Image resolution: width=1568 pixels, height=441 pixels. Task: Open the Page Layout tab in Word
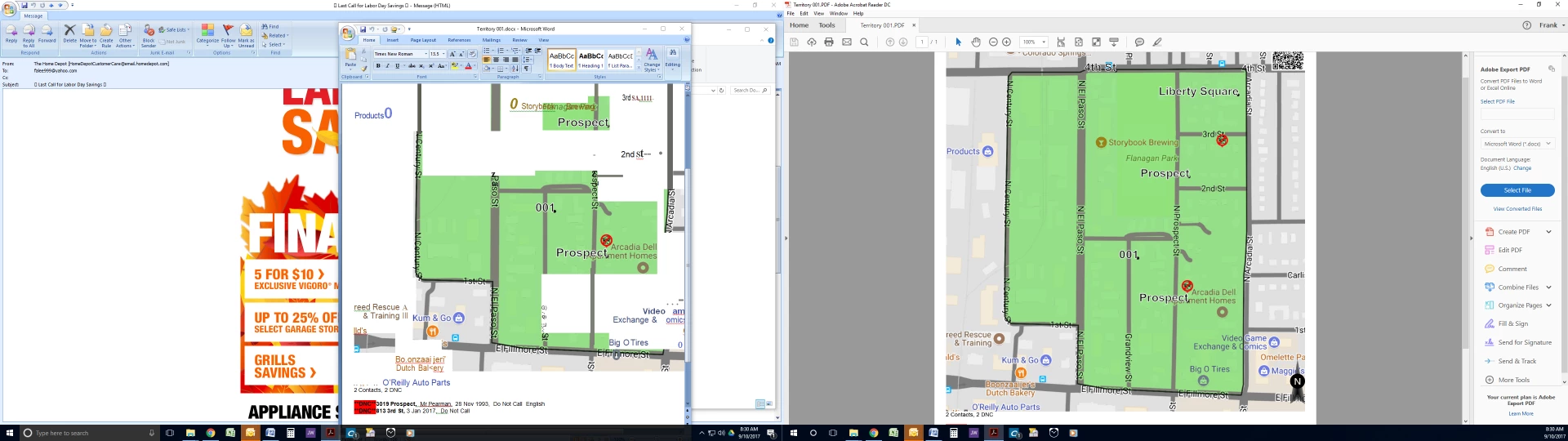coord(423,40)
